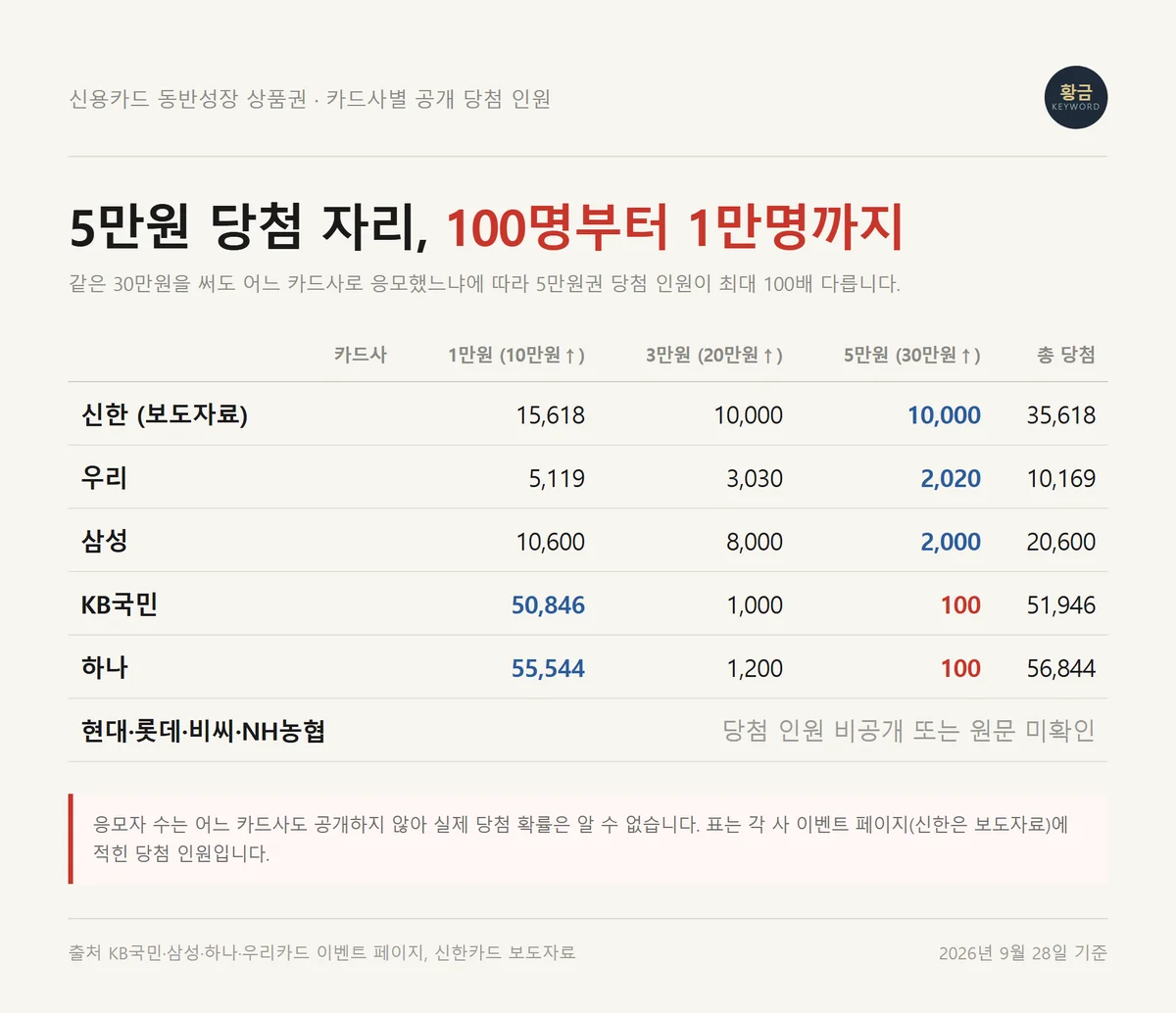Click the 삼성 value 10,600

(551, 542)
